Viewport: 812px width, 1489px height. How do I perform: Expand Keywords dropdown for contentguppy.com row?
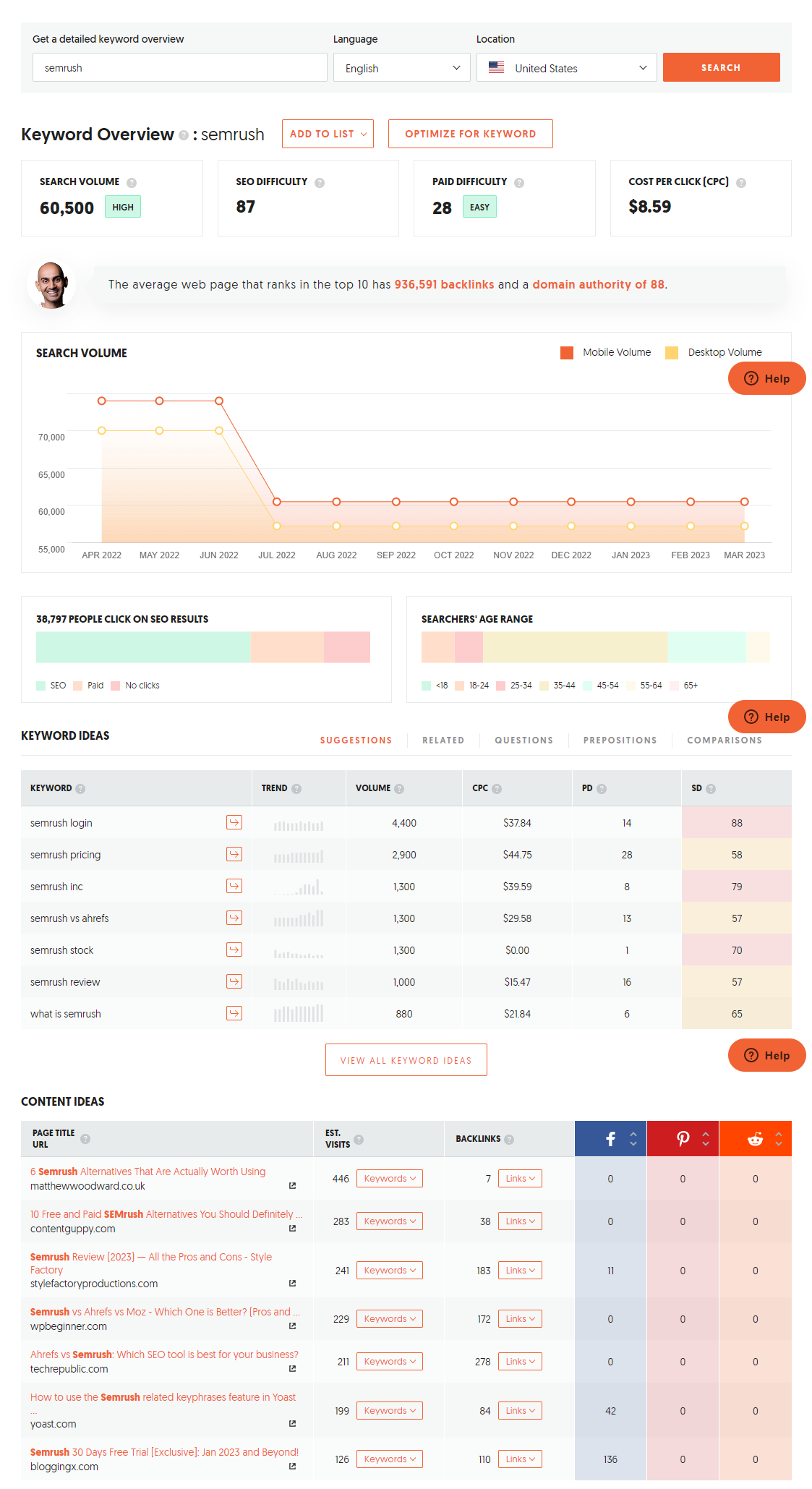click(x=390, y=1221)
